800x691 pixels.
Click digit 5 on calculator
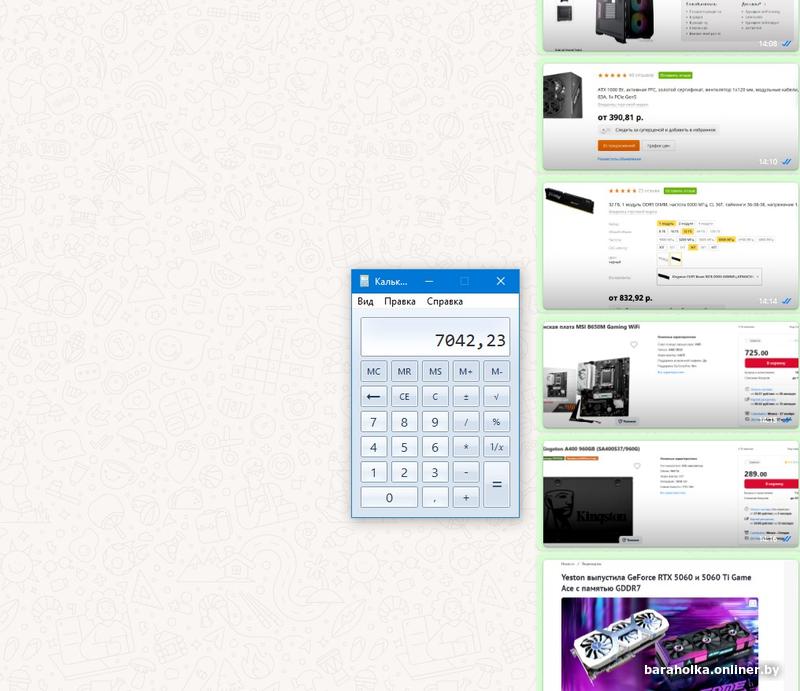pos(404,447)
